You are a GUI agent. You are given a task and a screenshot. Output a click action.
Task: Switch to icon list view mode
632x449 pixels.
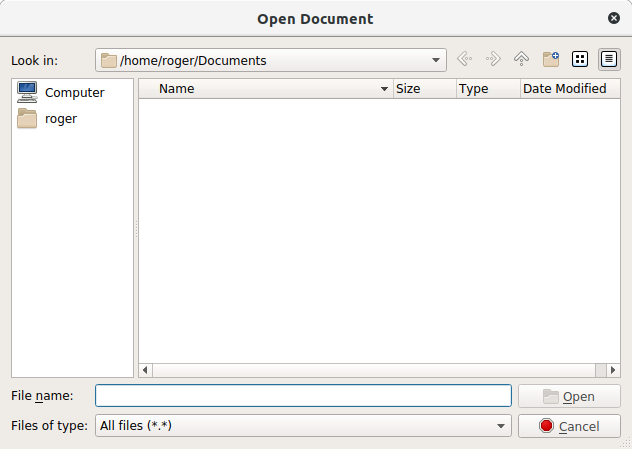pos(579,60)
